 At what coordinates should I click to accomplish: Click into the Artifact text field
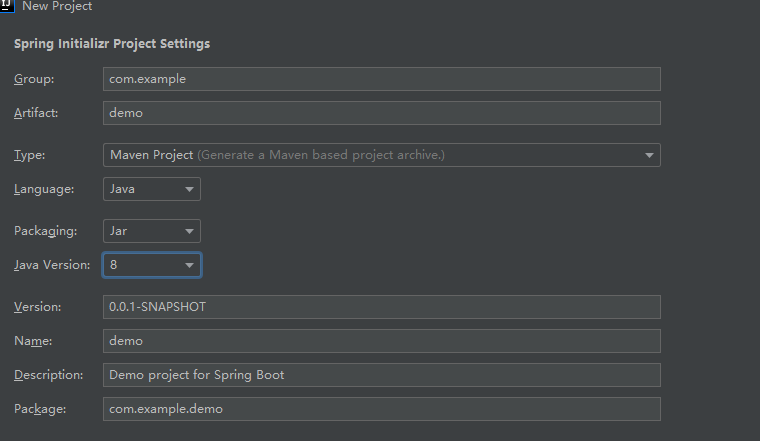(381, 113)
